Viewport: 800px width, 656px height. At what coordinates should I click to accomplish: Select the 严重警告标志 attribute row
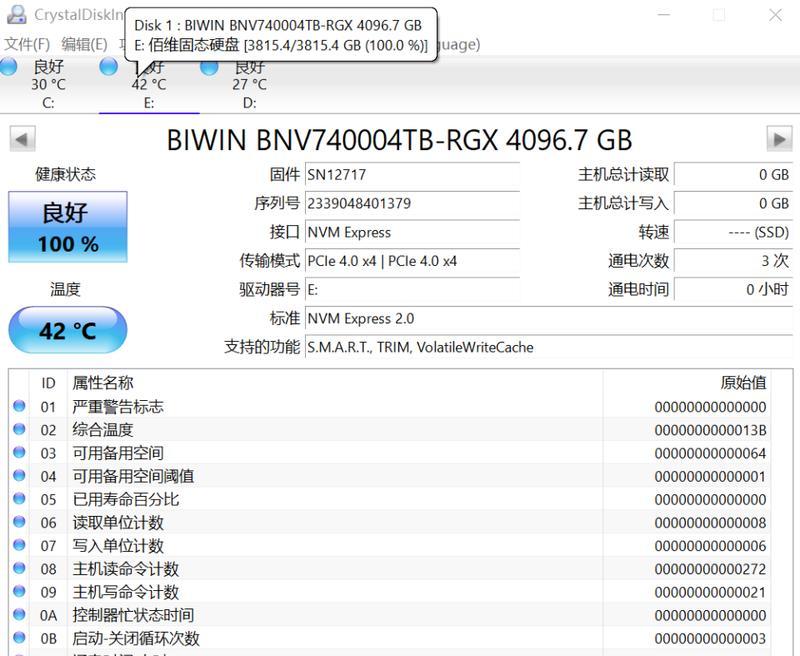click(390, 407)
